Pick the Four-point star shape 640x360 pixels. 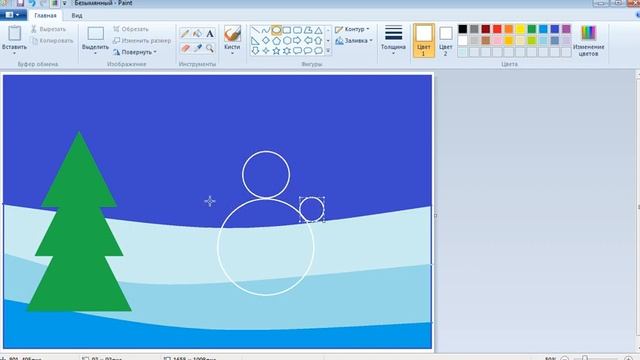[266, 51]
